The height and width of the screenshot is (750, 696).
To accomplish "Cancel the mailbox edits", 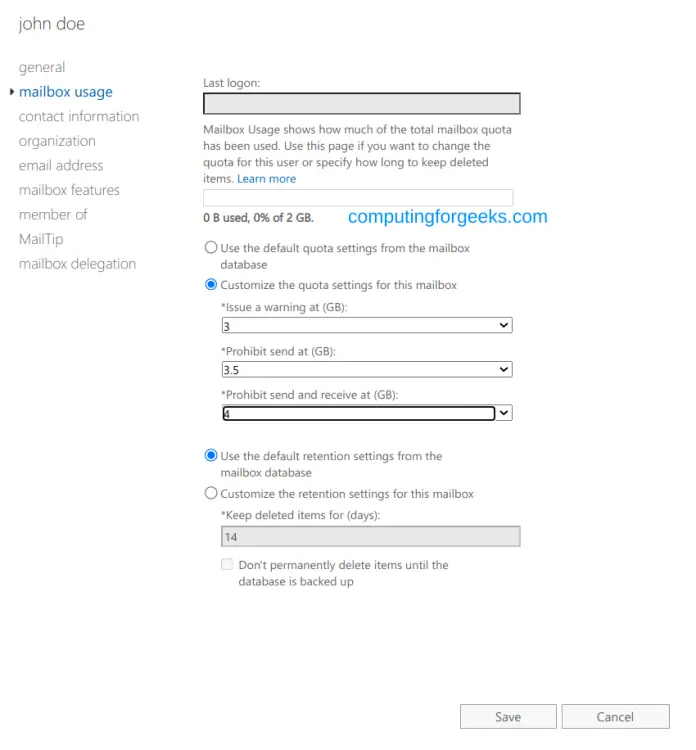I will (615, 717).
